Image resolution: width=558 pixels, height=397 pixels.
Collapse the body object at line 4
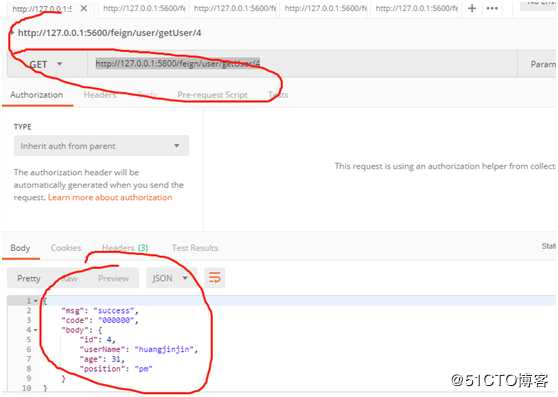pos(36,330)
